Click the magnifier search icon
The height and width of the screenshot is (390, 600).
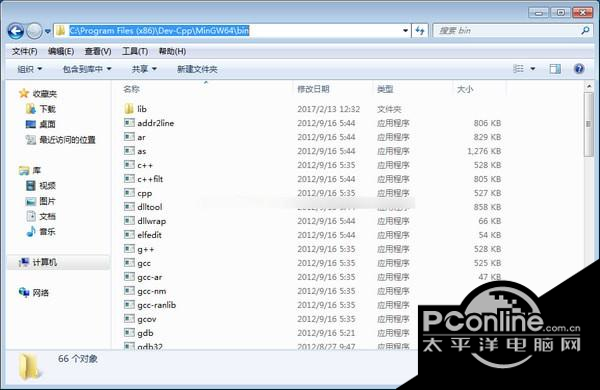(585, 30)
